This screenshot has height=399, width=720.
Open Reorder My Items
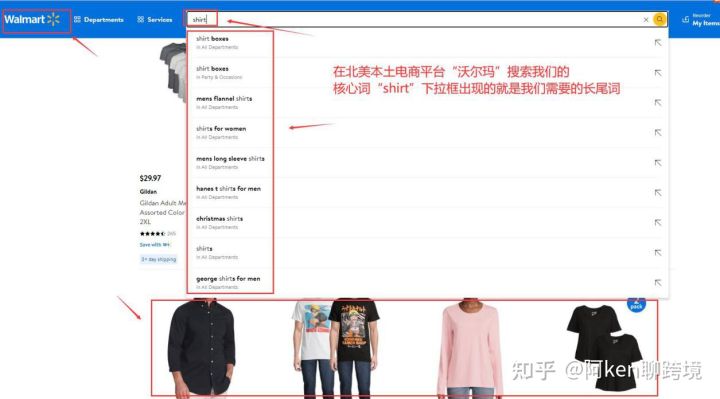coord(701,20)
